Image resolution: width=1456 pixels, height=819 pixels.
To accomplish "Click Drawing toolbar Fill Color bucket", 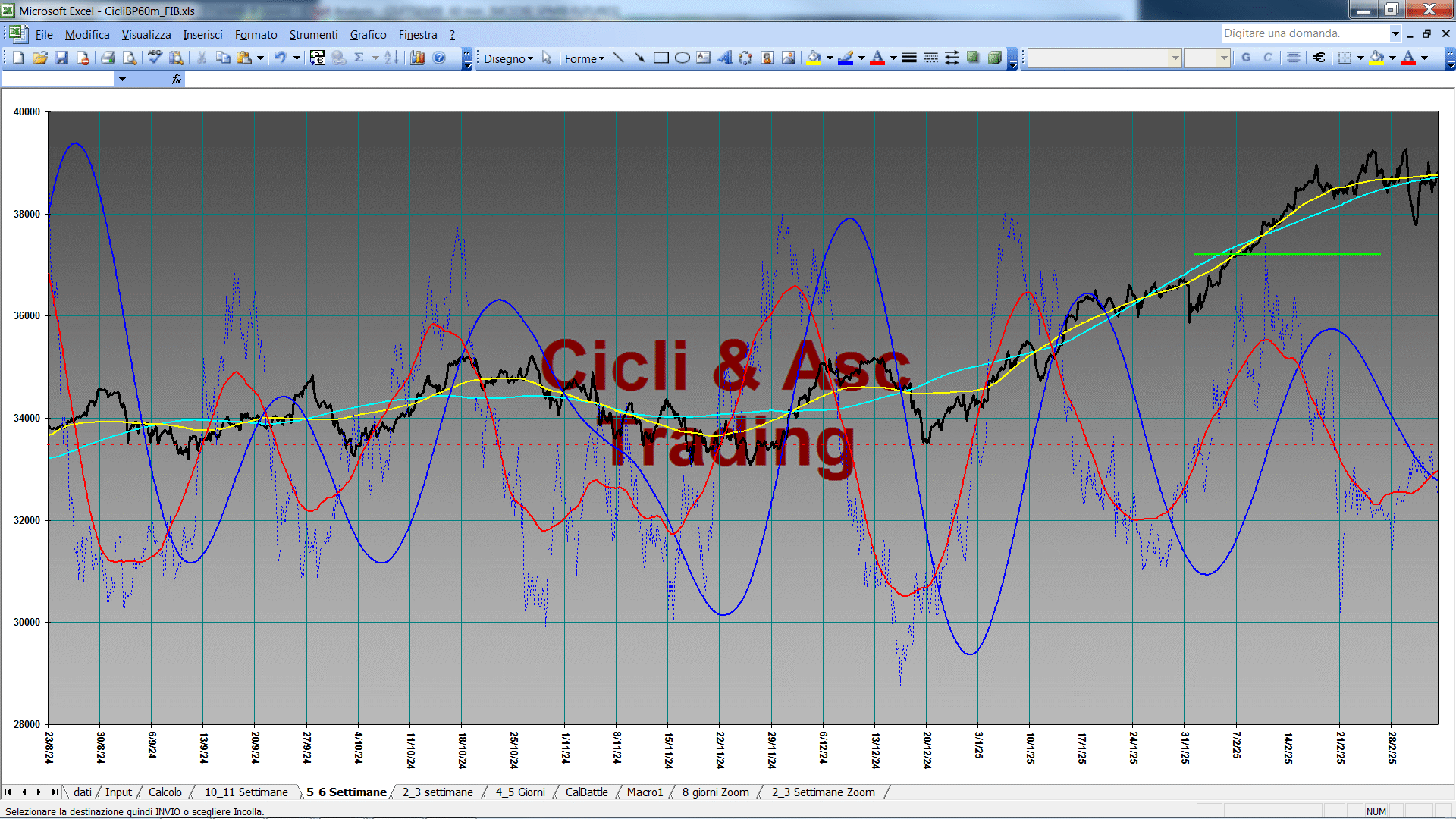I will coord(814,58).
